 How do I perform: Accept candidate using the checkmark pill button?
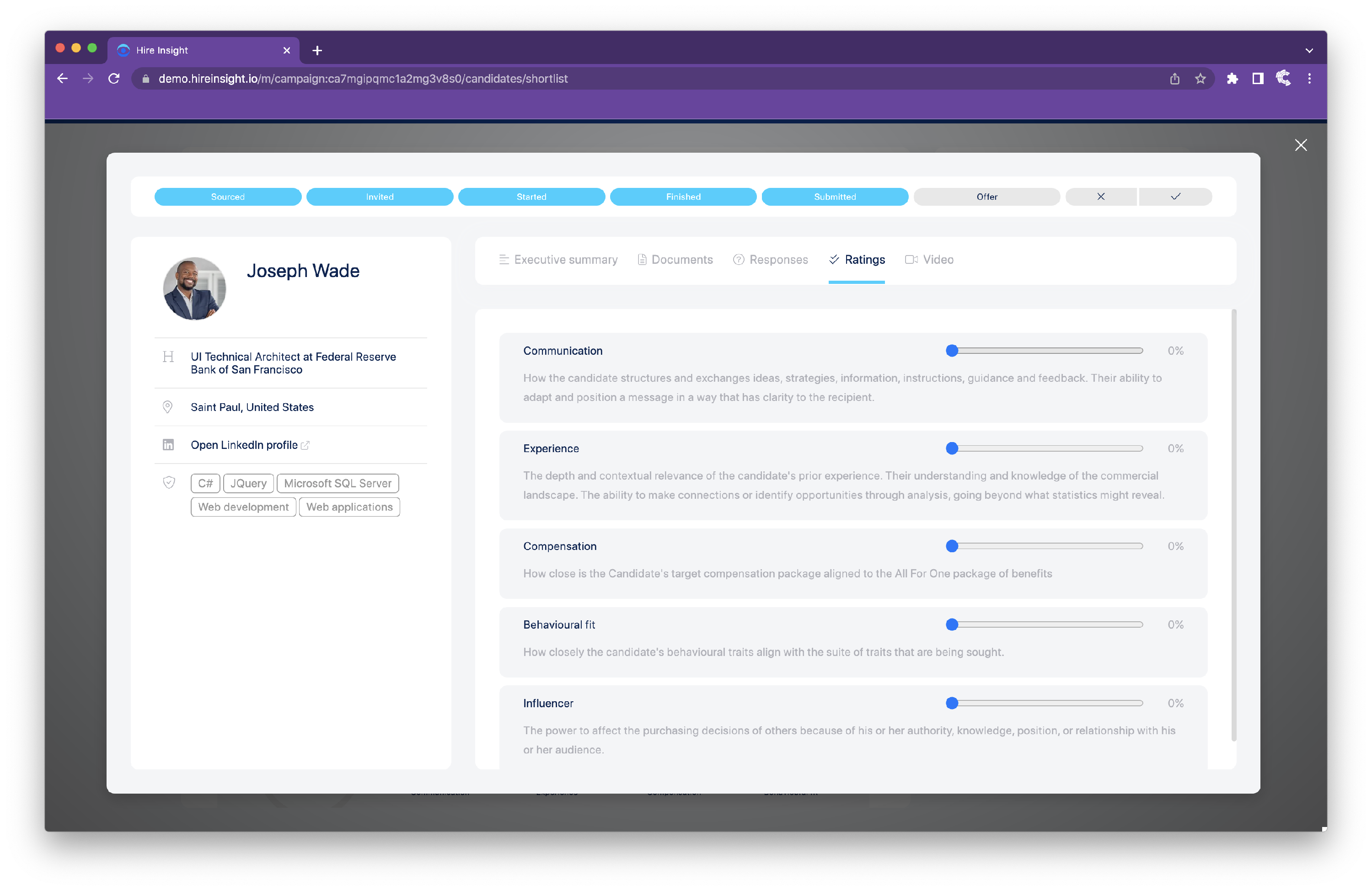1175,197
